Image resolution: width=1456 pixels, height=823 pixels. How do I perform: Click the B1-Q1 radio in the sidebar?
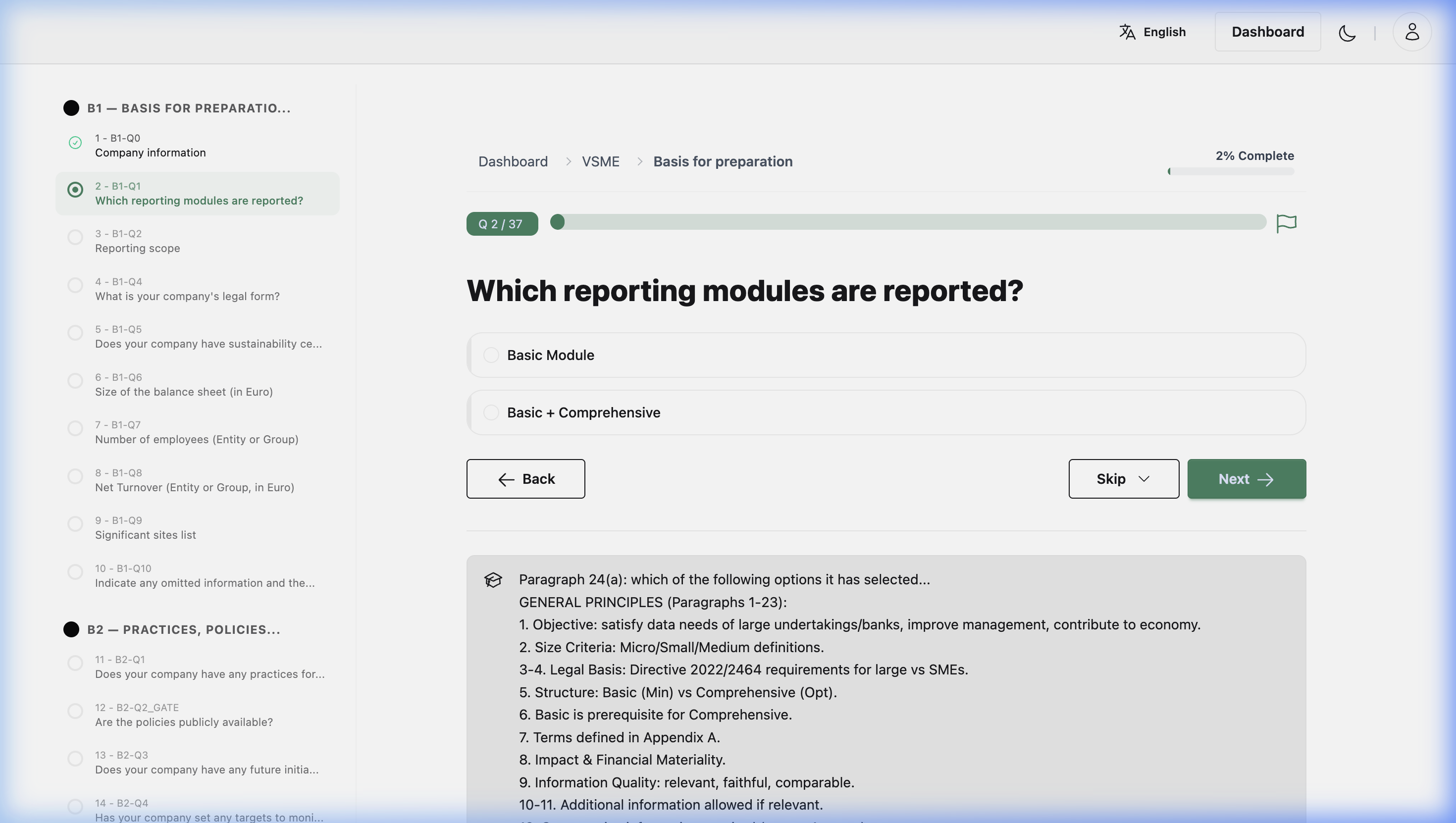[75, 190]
